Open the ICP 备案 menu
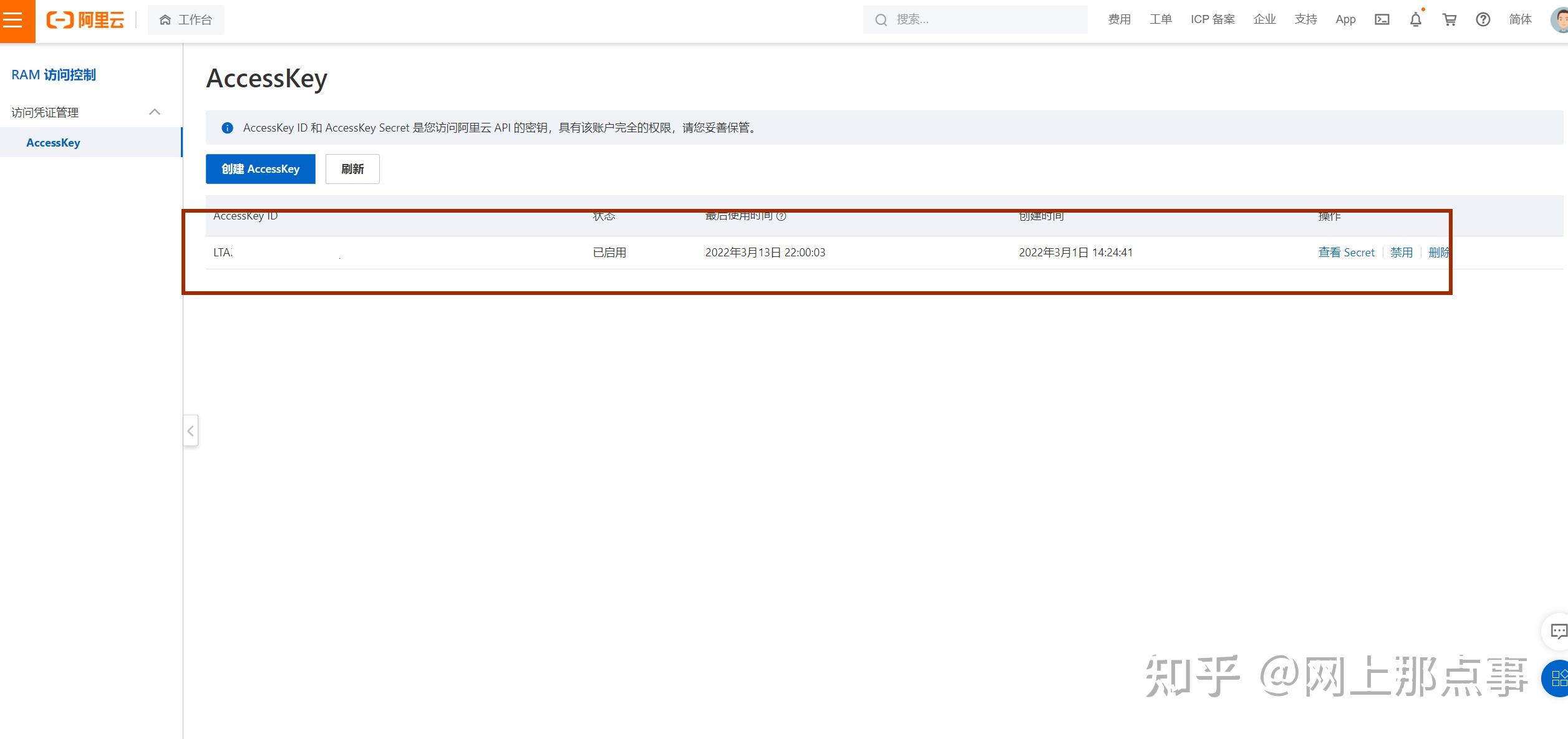 point(1212,20)
